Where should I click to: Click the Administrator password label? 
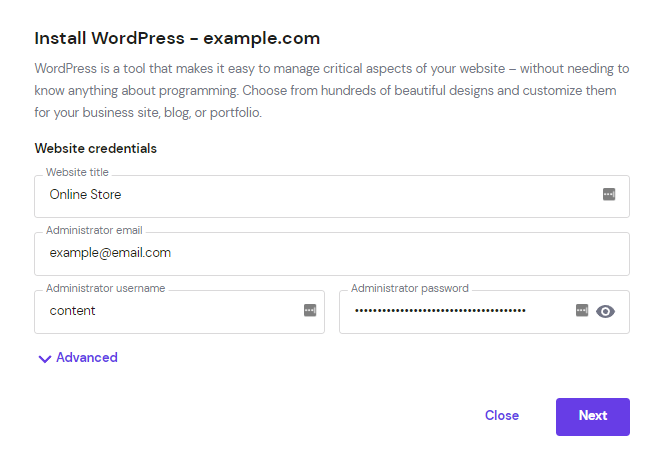pos(410,288)
